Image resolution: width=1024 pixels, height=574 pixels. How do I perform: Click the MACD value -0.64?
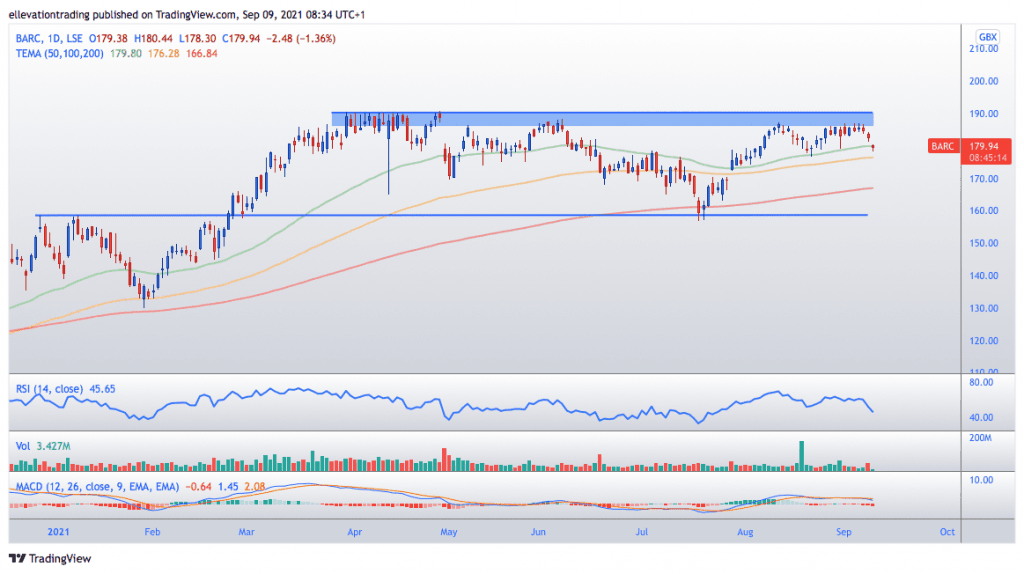pyautogui.click(x=199, y=486)
